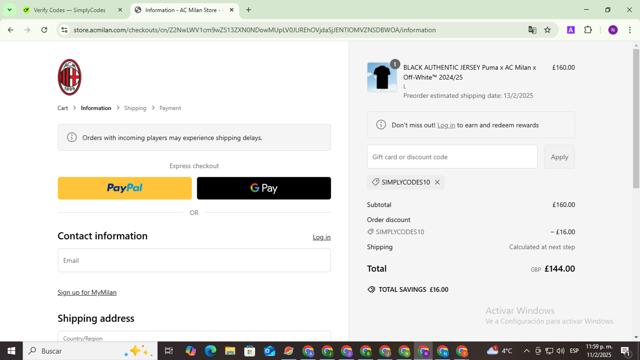Screen dimensions: 640x360
Task: Open Log in link in rewards notice
Action: (x=446, y=125)
